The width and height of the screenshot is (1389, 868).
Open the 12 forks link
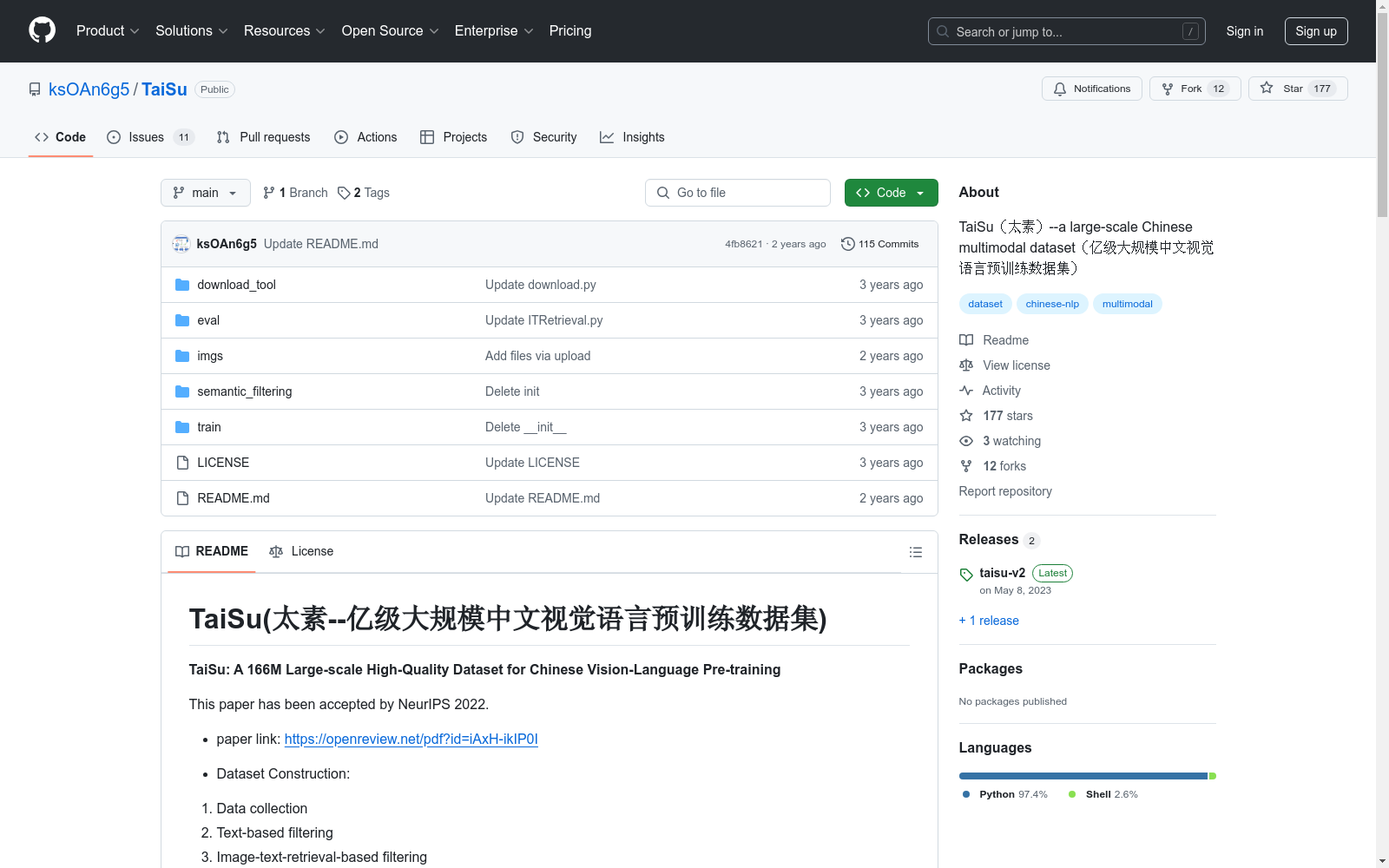click(993, 466)
